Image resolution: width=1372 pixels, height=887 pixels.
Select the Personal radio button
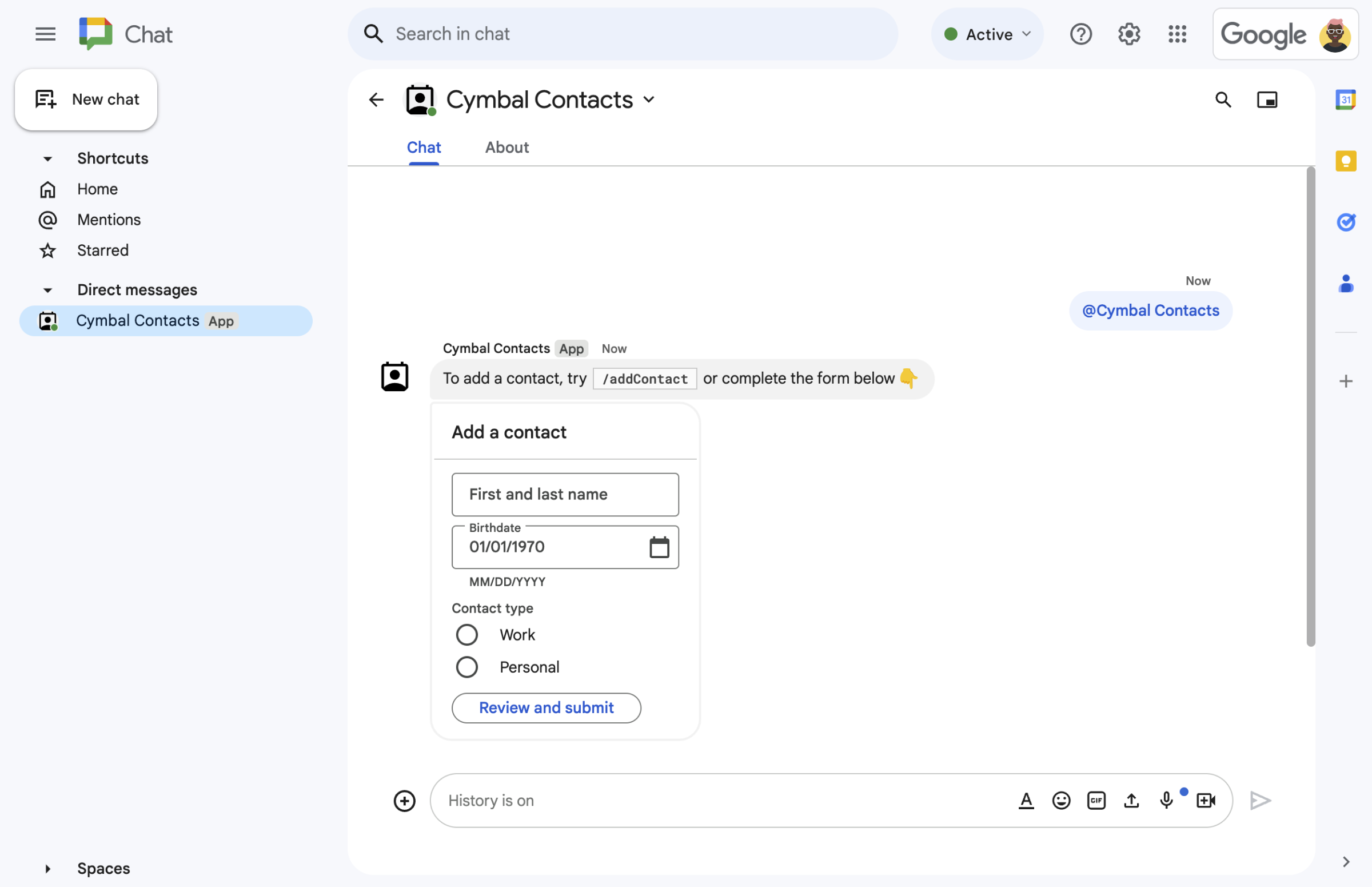pos(466,666)
